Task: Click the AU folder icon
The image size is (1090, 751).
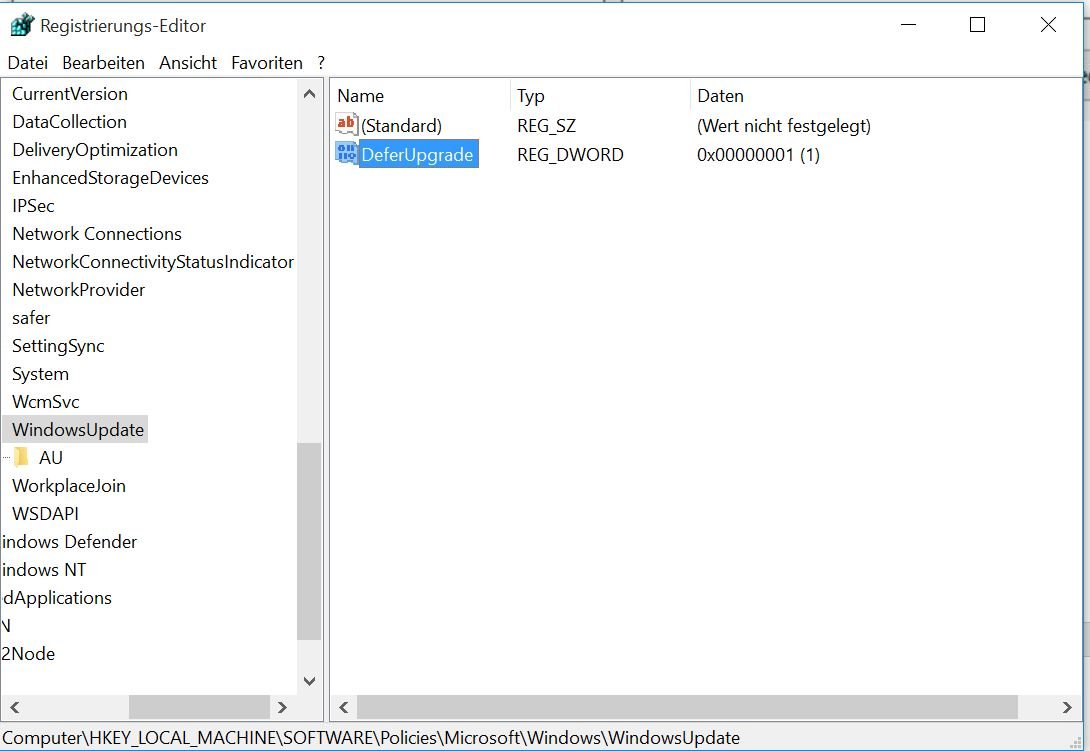Action: [22, 458]
